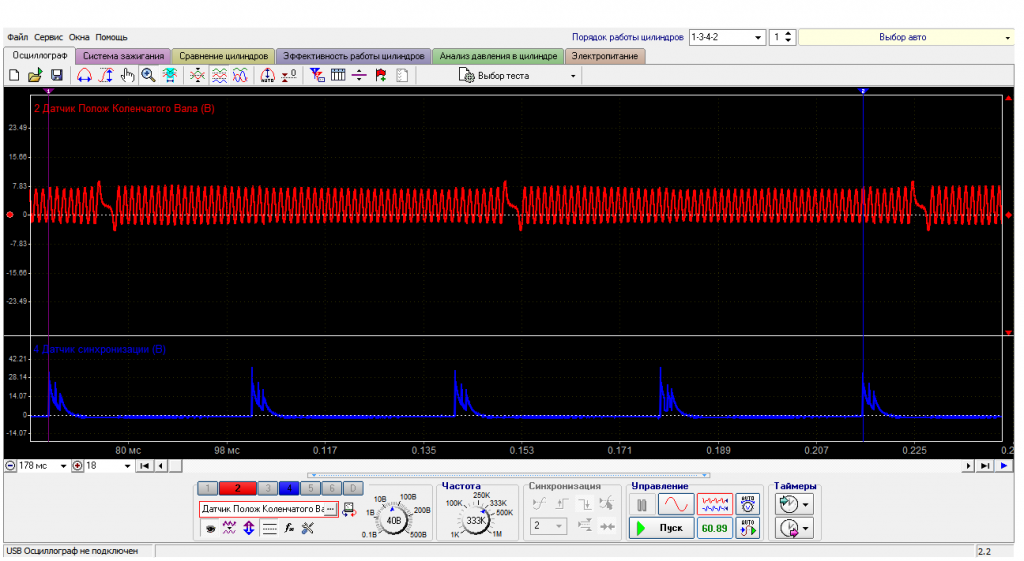Click the Пуск start button
Viewport: 1024px width, 561px height.
pyautogui.click(x=662, y=528)
